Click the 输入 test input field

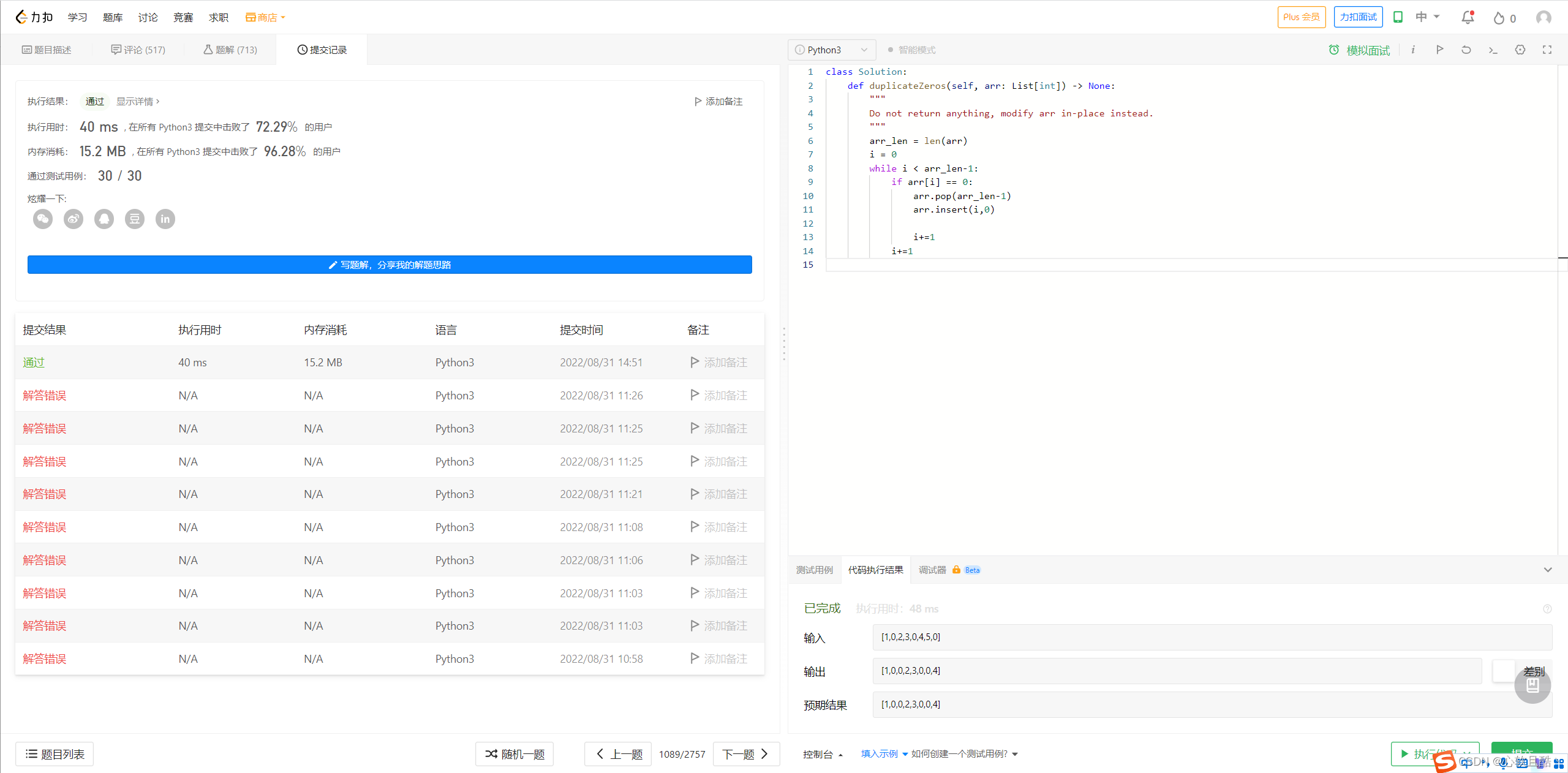[x=1212, y=637]
